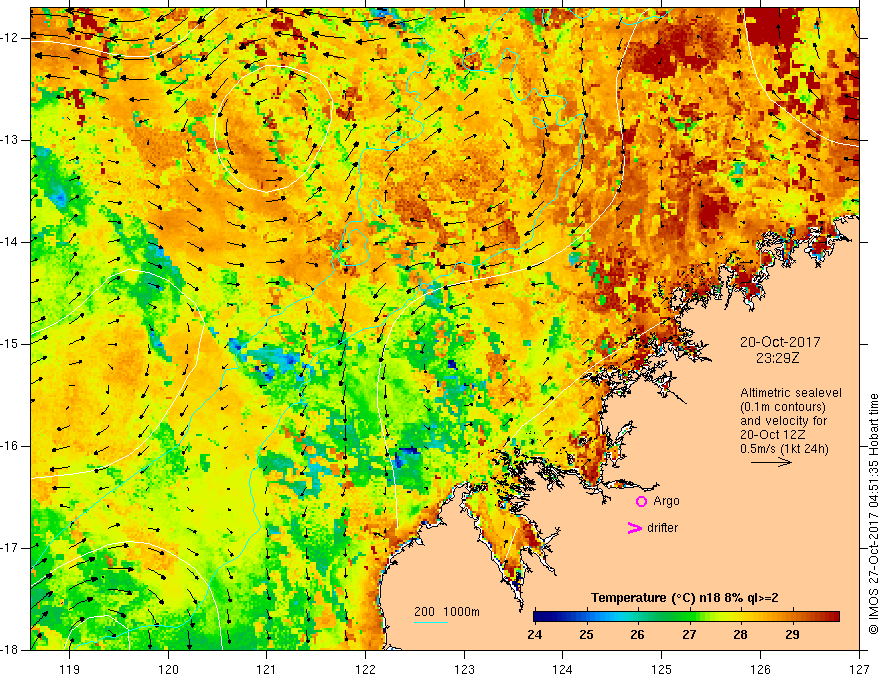Click the cyan 200 1000m isobath legend line
880x680 pixels.
pos(430,622)
